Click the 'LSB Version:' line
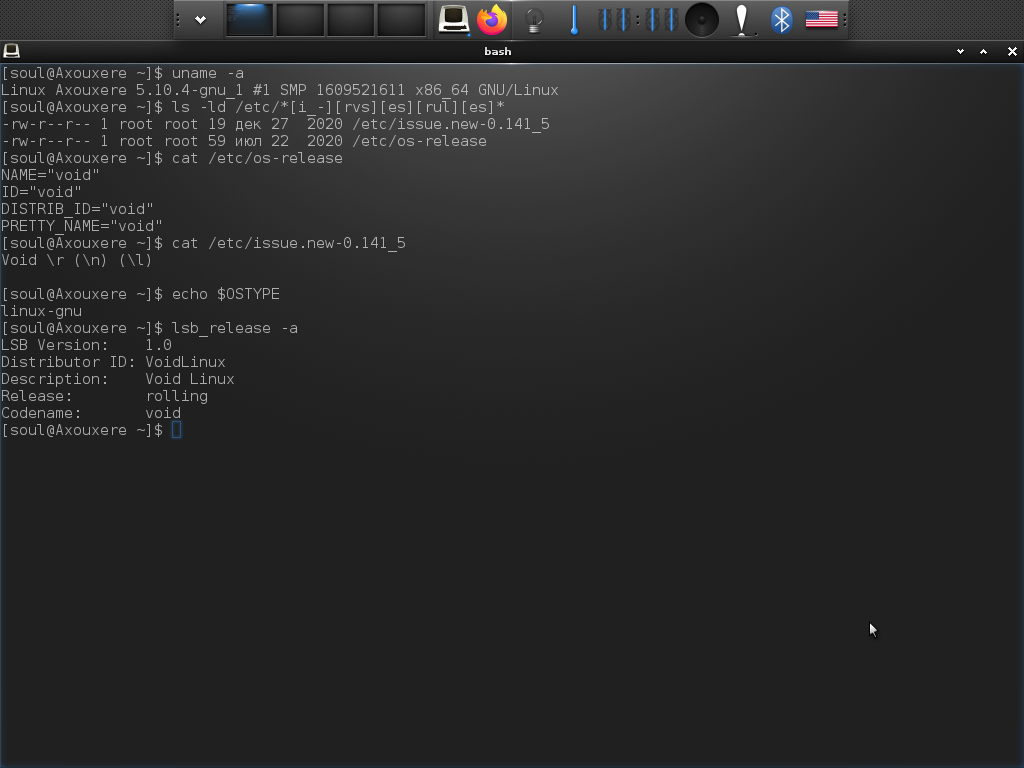Screen dimensions: 1024x768 pos(87,345)
